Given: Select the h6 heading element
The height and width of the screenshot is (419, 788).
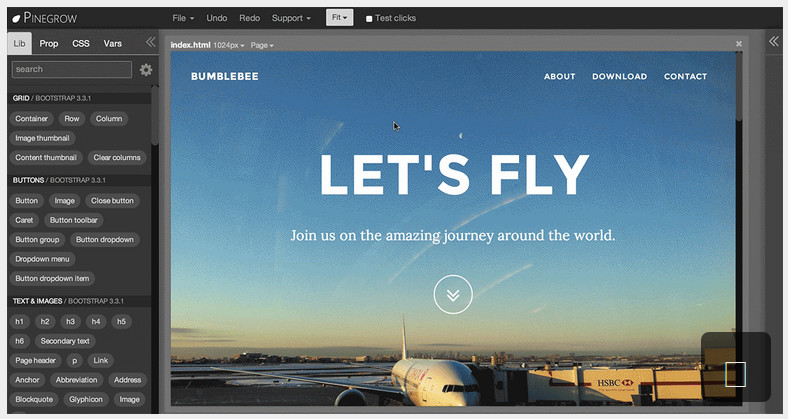Looking at the screenshot, I should [19, 341].
